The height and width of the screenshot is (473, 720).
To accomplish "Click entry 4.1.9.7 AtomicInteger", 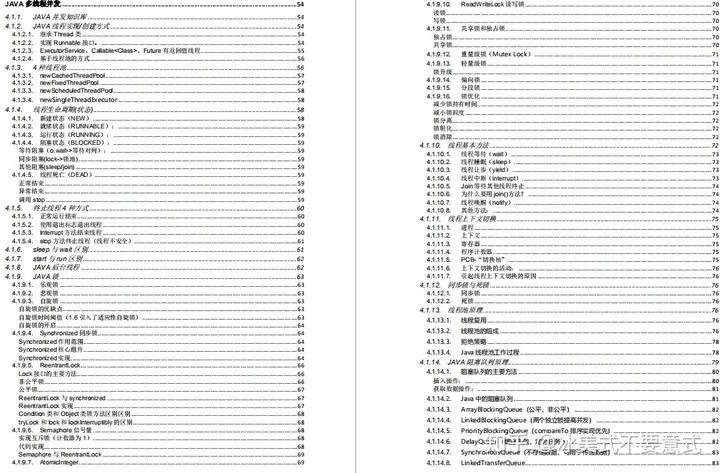I will pos(158,462).
